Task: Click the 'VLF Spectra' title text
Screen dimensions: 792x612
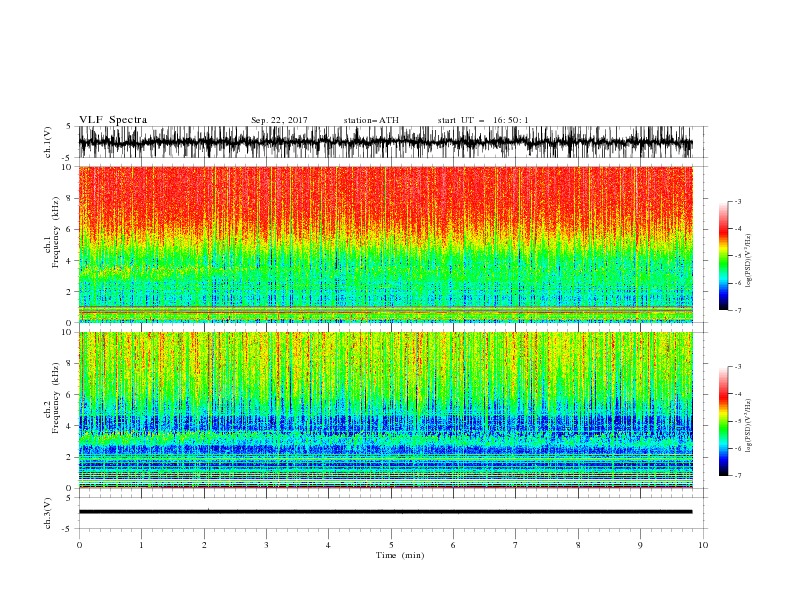Action: click(x=113, y=120)
